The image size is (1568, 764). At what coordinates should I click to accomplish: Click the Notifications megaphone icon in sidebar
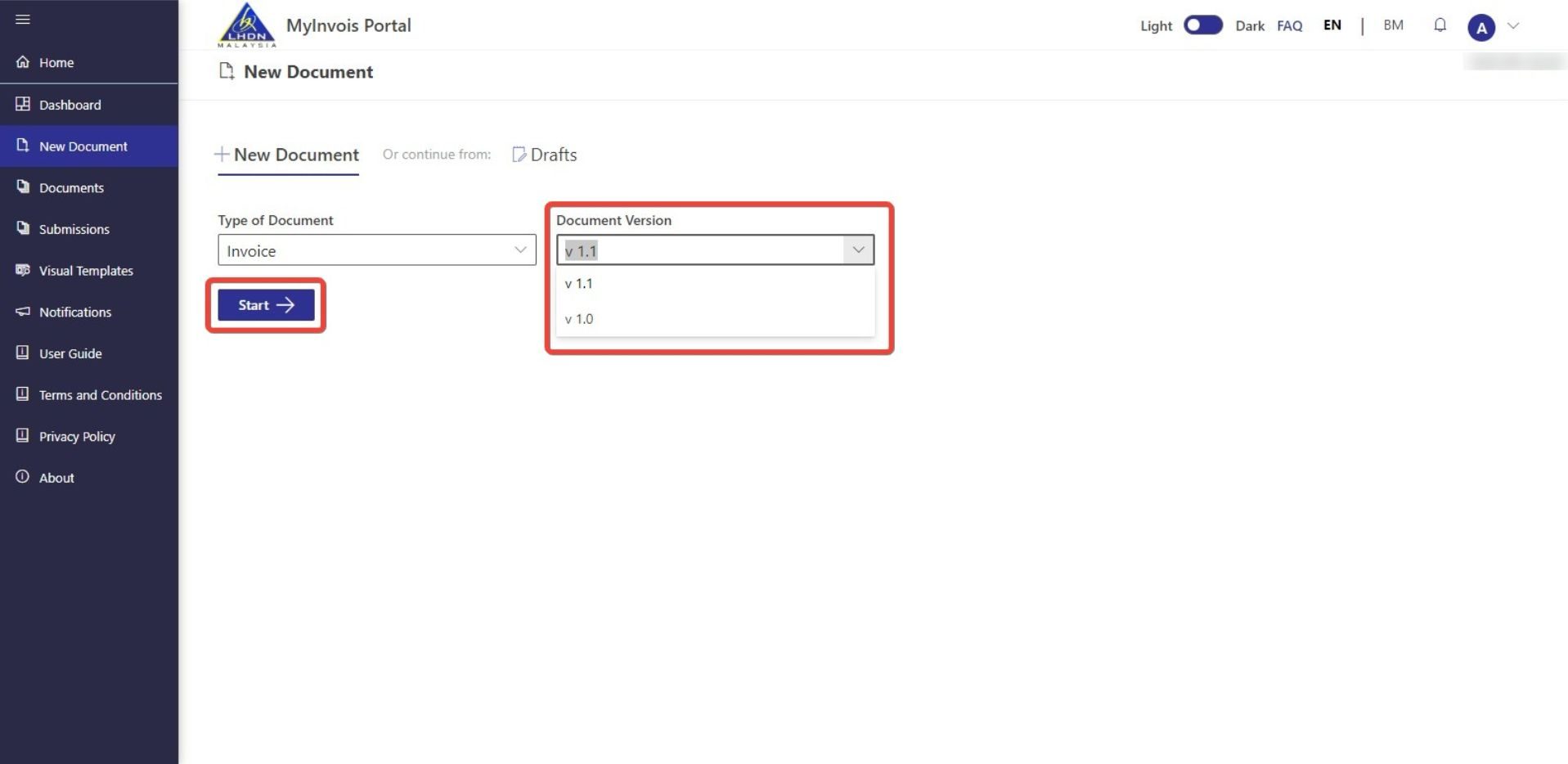pos(23,311)
